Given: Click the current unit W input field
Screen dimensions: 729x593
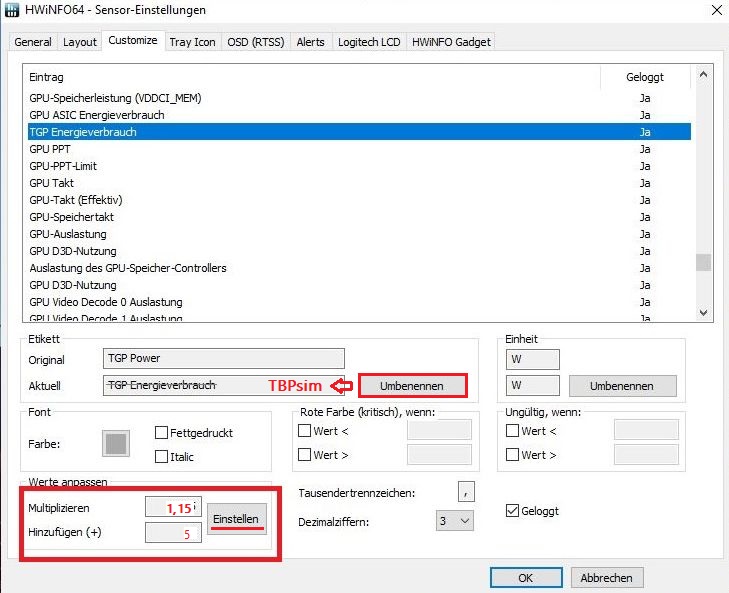Looking at the screenshot, I should tap(532, 386).
